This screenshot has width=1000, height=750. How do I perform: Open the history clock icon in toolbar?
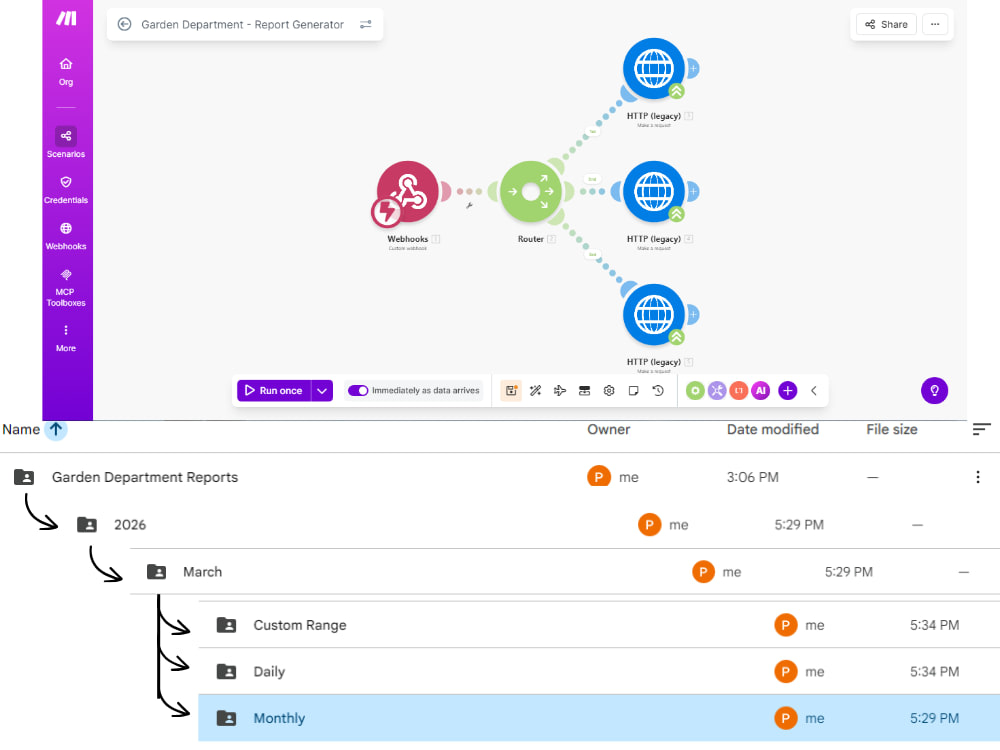click(658, 390)
